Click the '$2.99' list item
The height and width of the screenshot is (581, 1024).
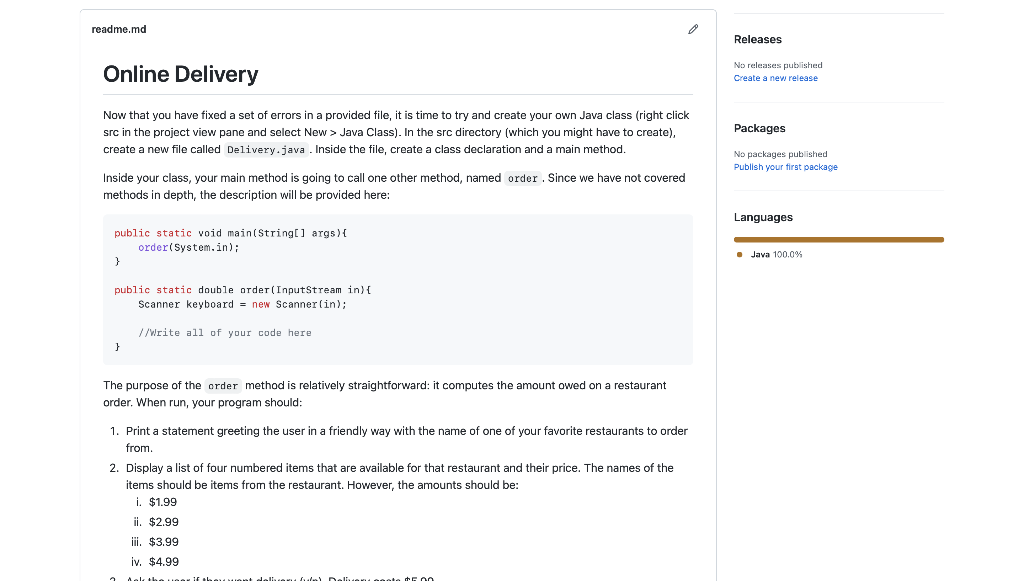[x=163, y=522]
